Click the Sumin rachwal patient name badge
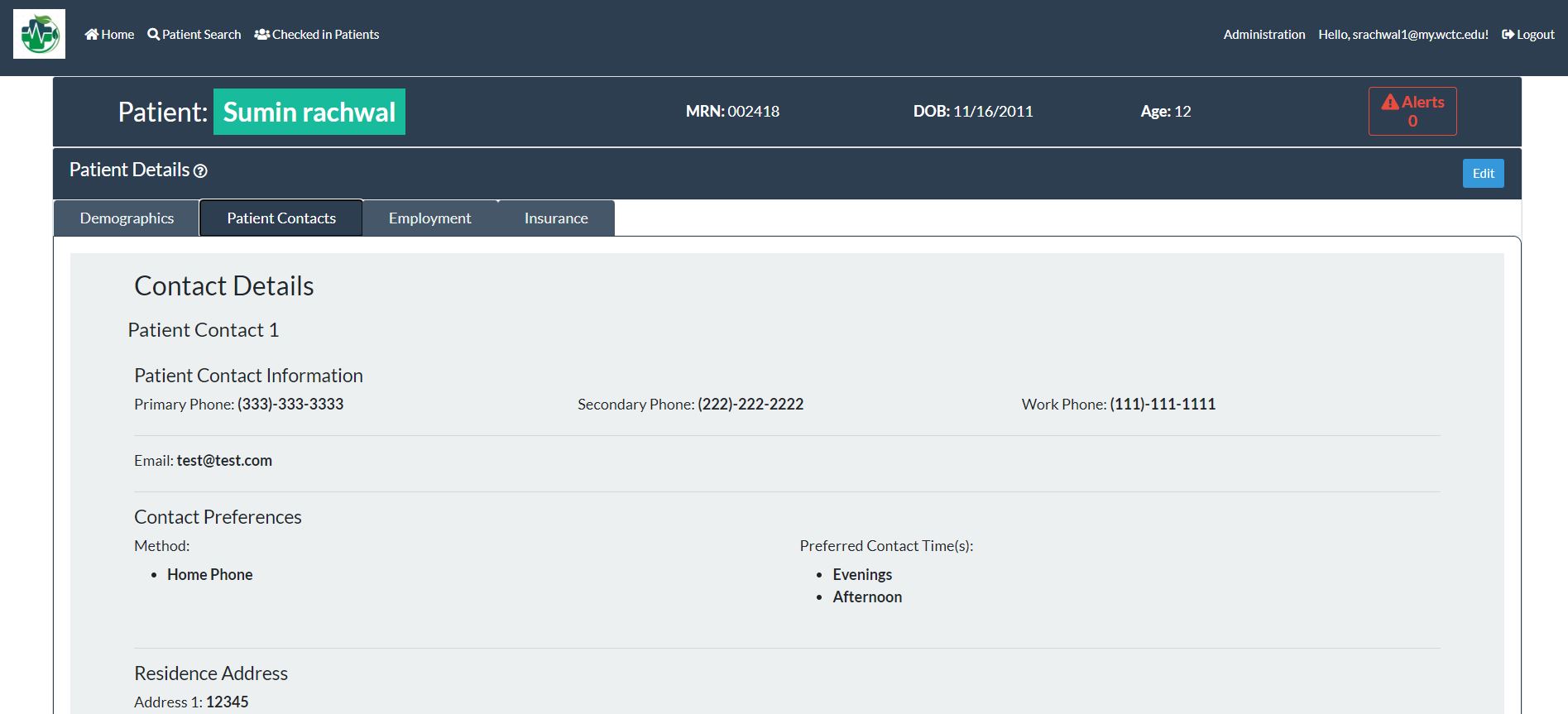 click(x=309, y=112)
